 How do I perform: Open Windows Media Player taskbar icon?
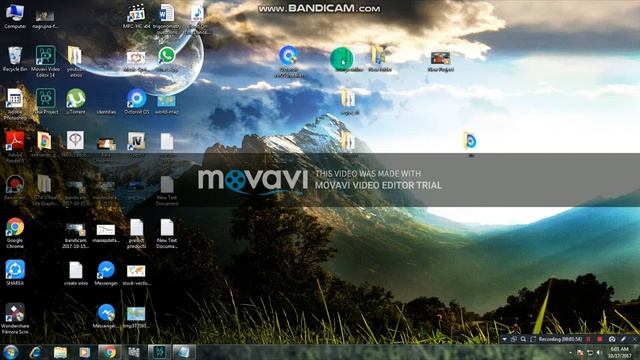point(84,352)
